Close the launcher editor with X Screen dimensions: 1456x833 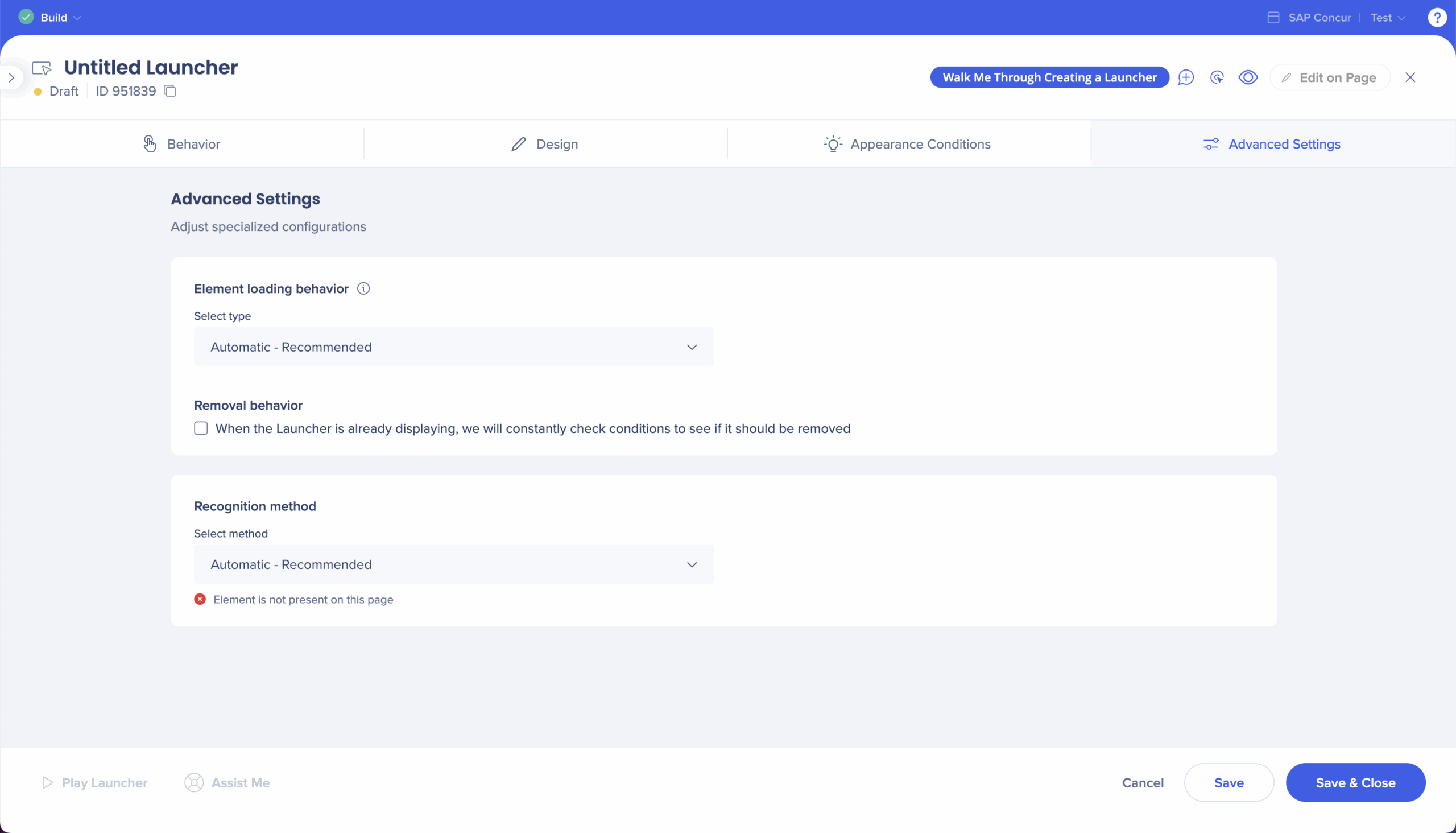click(1410, 77)
